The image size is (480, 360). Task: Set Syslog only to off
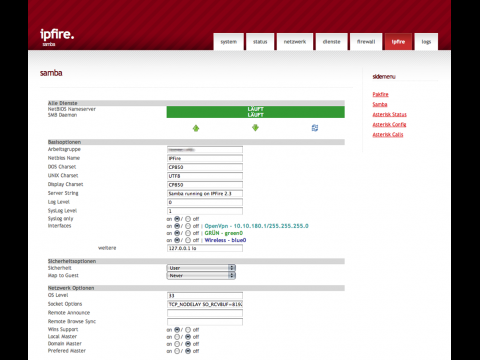pyautogui.click(x=188, y=219)
